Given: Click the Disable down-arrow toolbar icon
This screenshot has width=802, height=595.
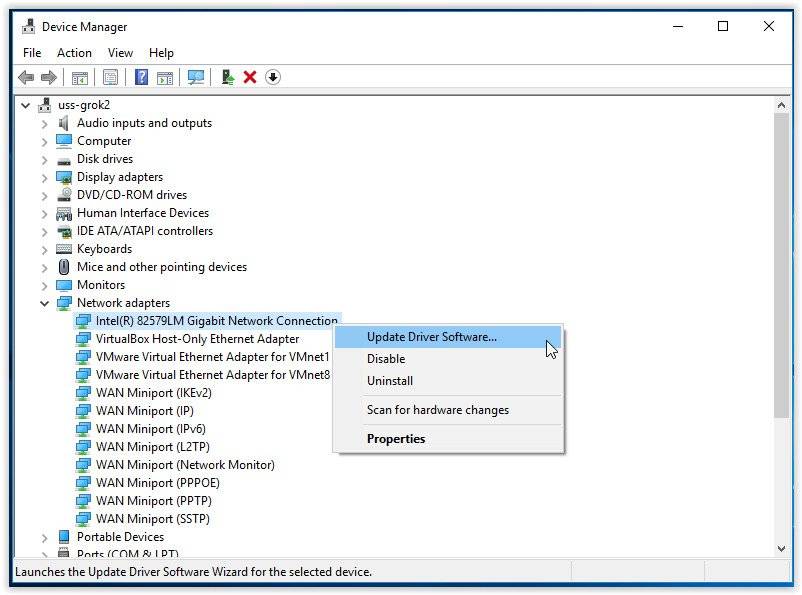Looking at the screenshot, I should coord(273,77).
